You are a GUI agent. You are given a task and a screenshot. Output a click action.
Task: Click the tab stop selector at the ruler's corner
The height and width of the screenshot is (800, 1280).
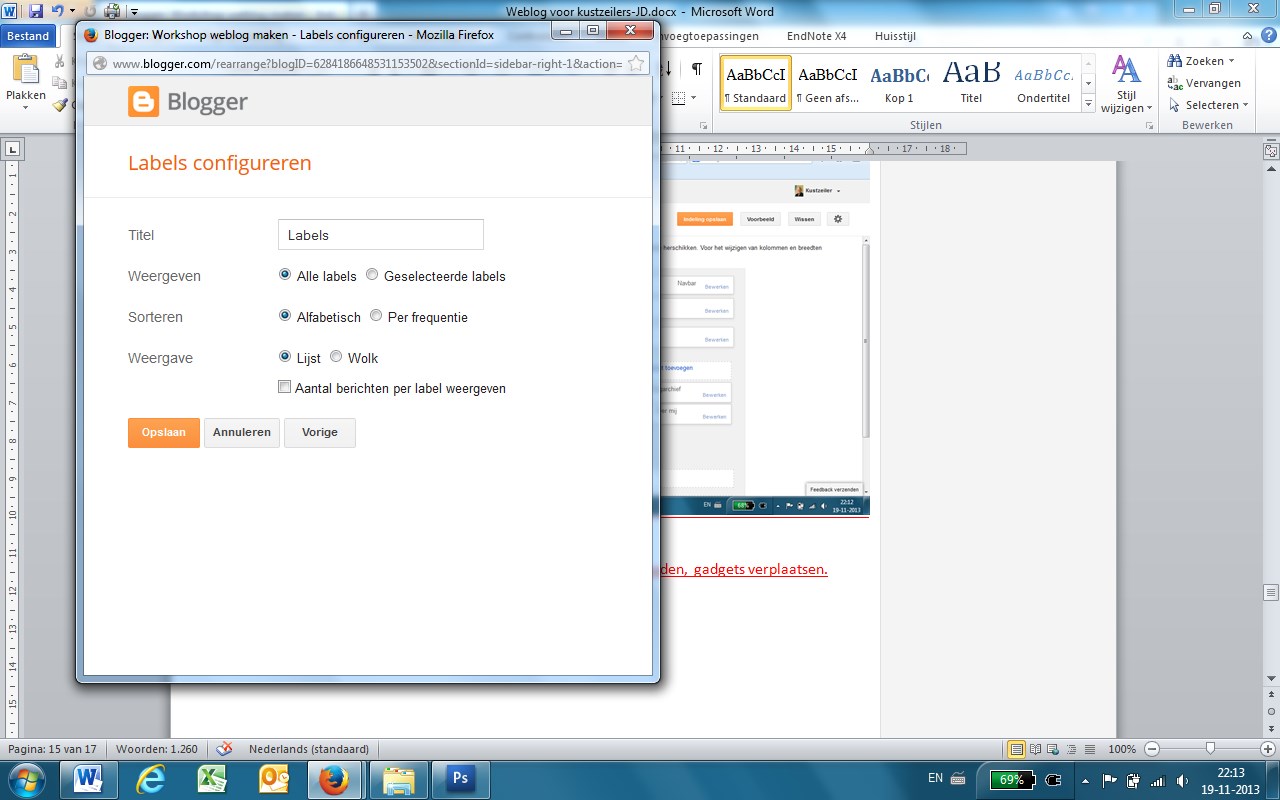12,150
